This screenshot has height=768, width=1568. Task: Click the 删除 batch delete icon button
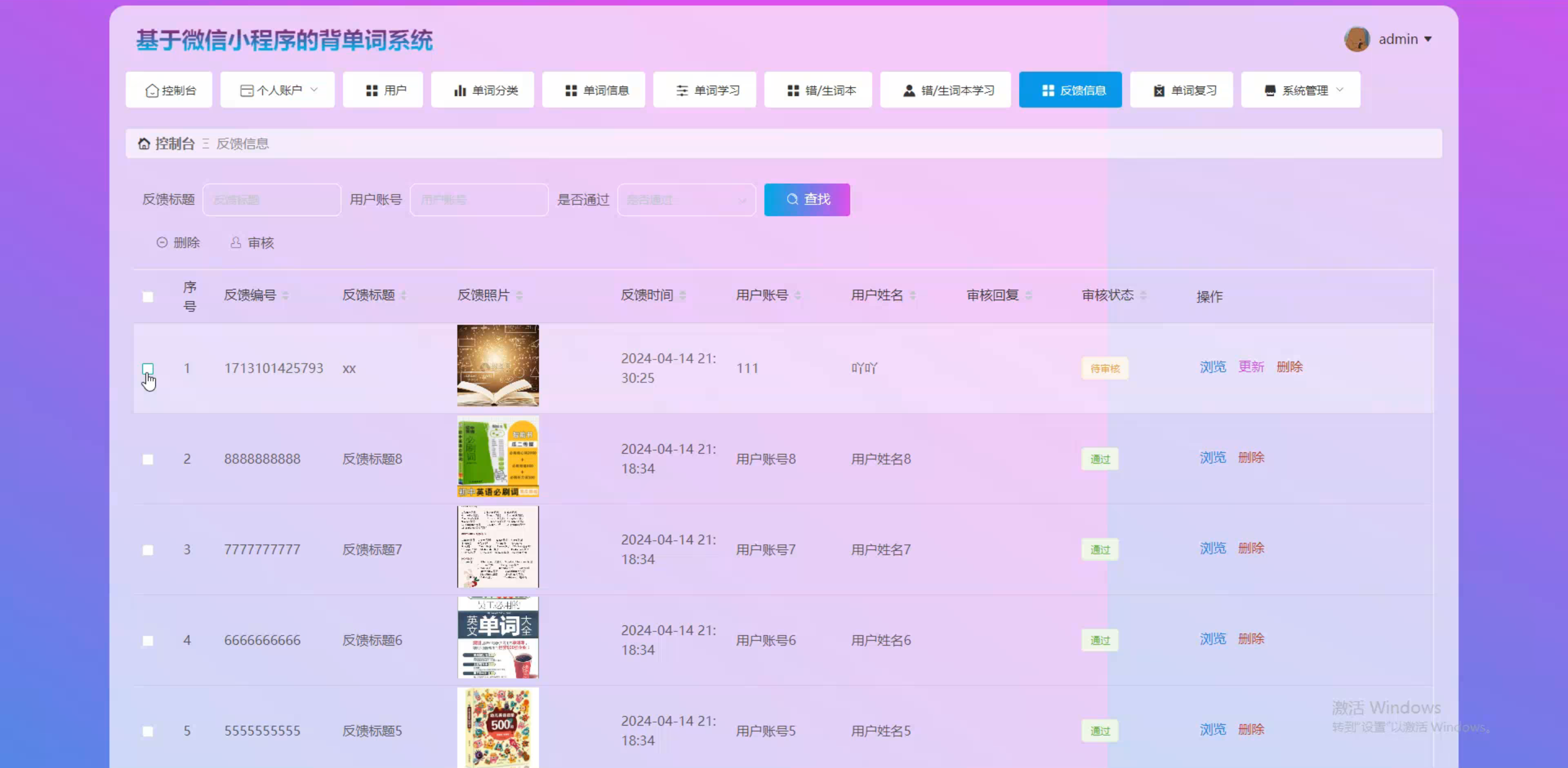(178, 243)
